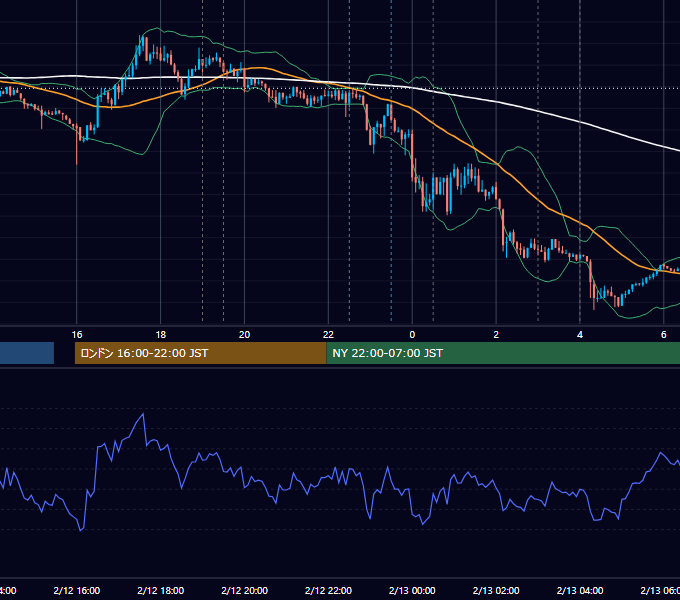Click hour label 6 on upper time axis
Screen dimensions: 680x600
click(664, 335)
